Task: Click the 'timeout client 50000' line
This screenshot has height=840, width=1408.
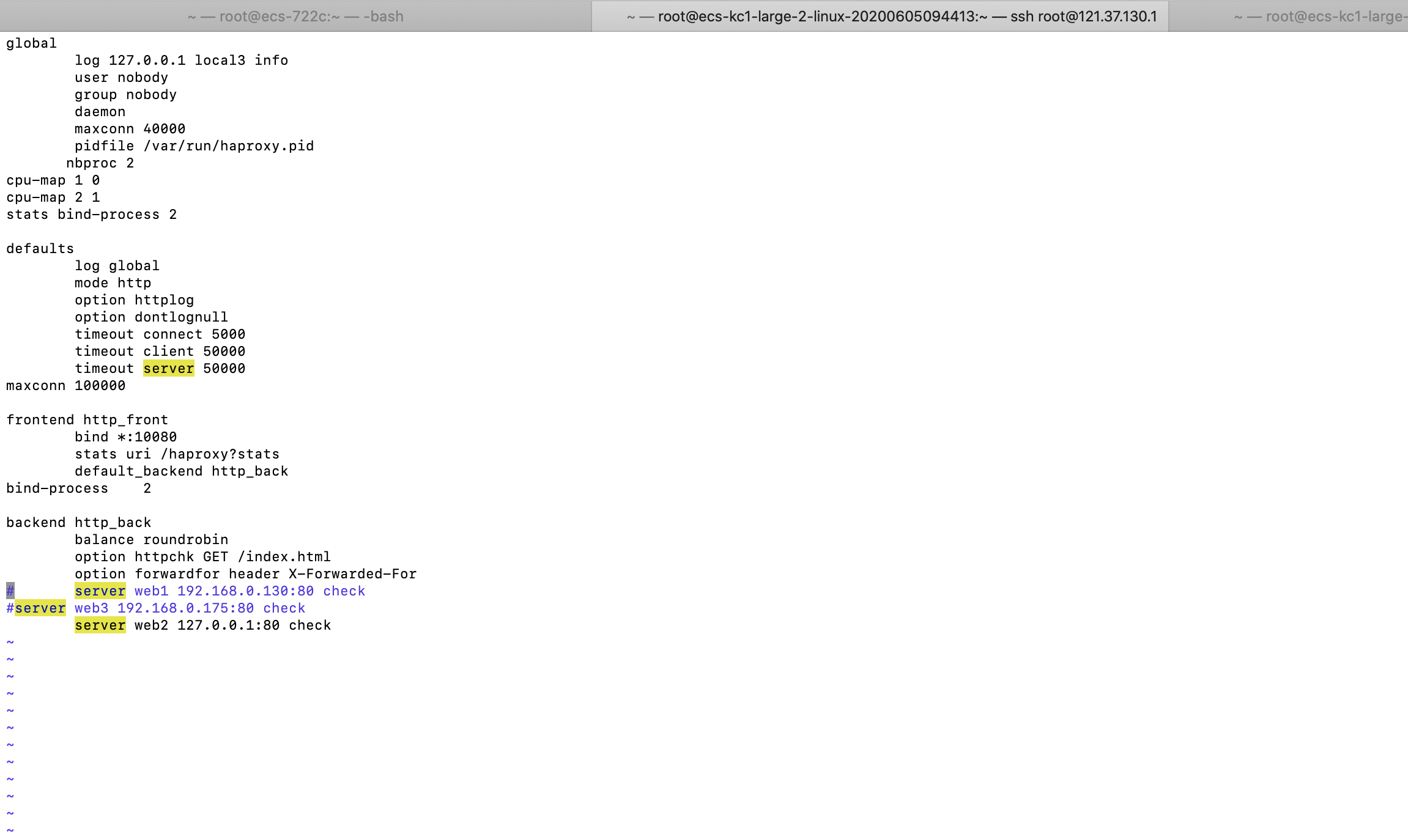Action: [x=160, y=352]
